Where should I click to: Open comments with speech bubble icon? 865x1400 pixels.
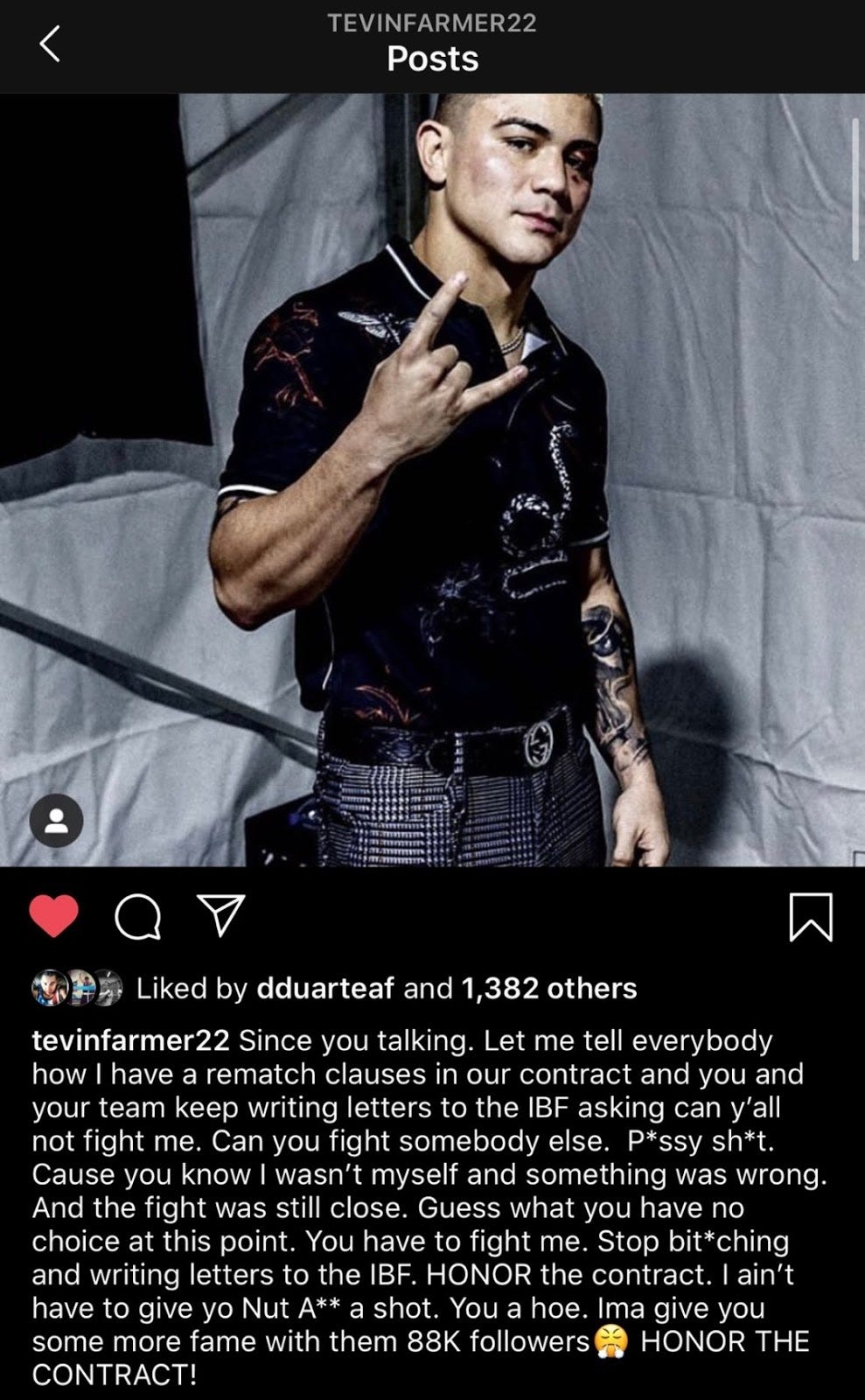click(x=138, y=917)
